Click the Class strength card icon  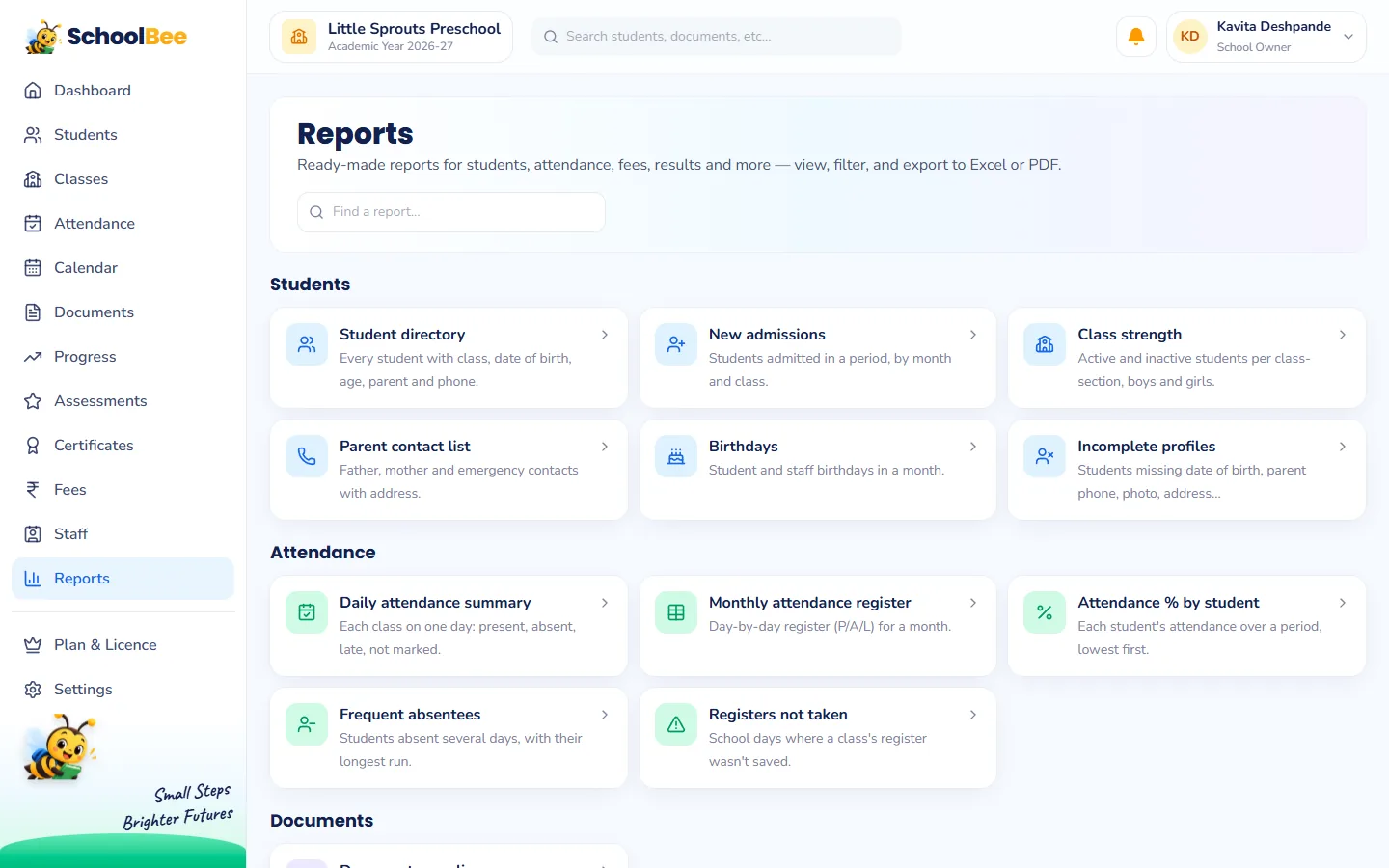(1045, 344)
